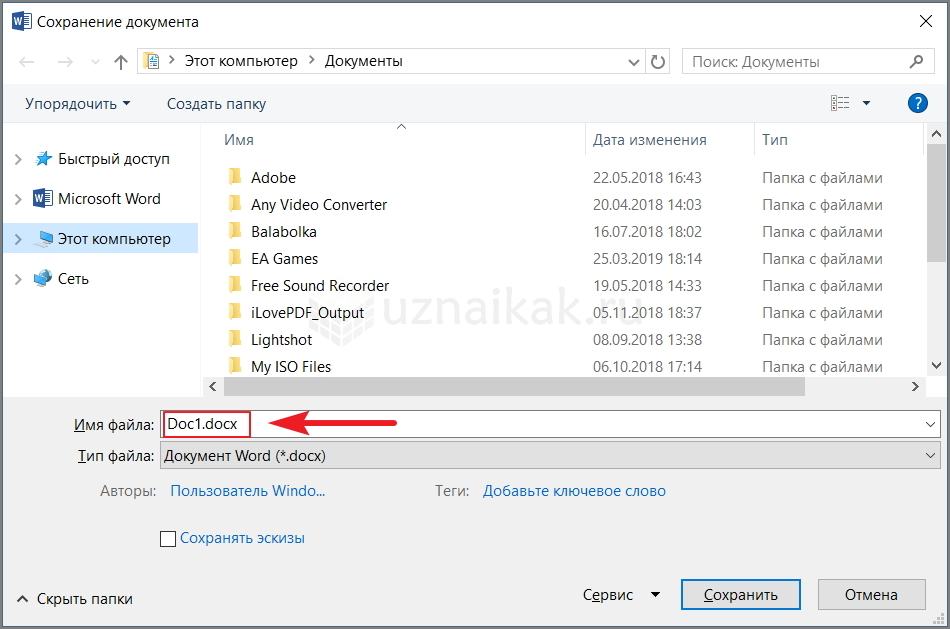The image size is (950, 629).
Task: Open the Тип файла dropdown
Action: (x=549, y=456)
